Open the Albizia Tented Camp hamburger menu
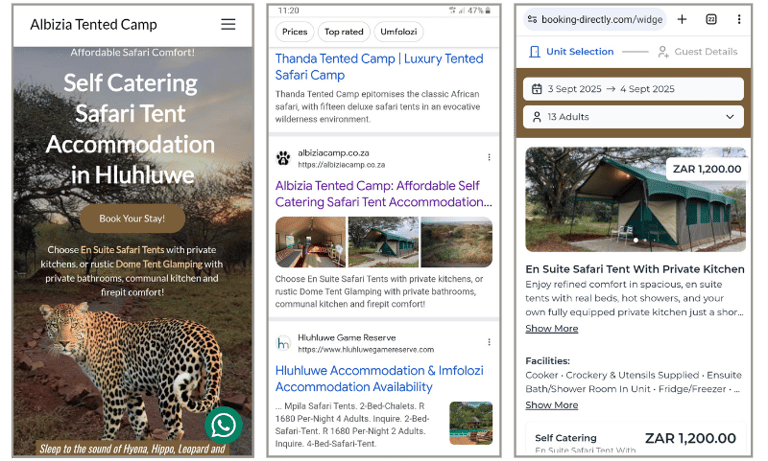This screenshot has height=461, width=768. [228, 24]
